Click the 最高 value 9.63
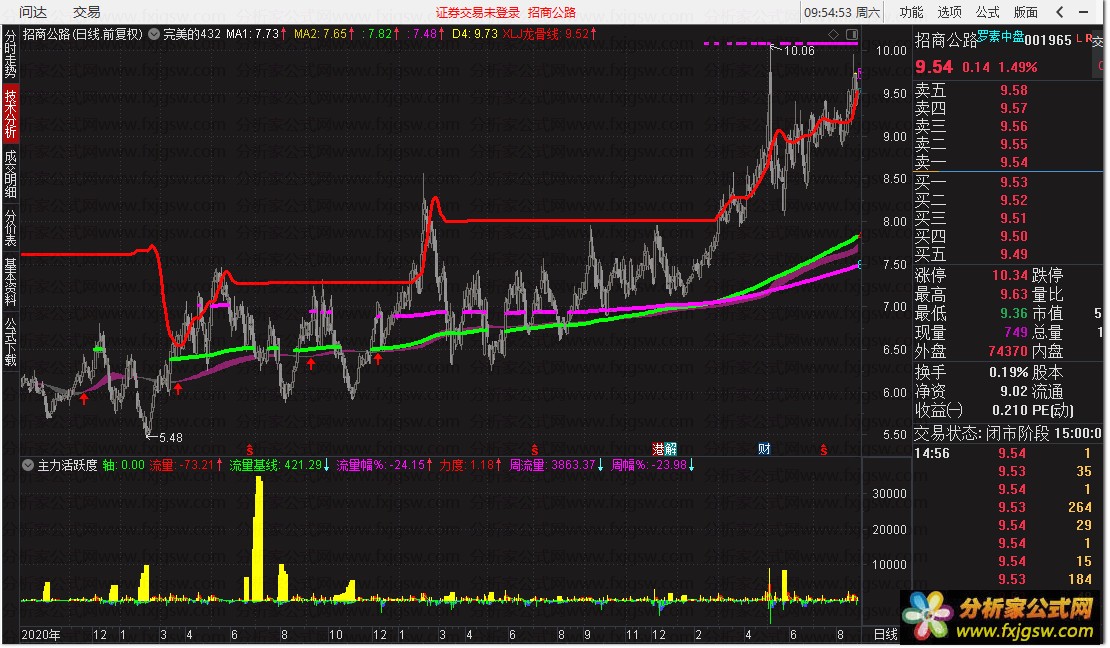This screenshot has height=648, width=1110. click(1014, 294)
